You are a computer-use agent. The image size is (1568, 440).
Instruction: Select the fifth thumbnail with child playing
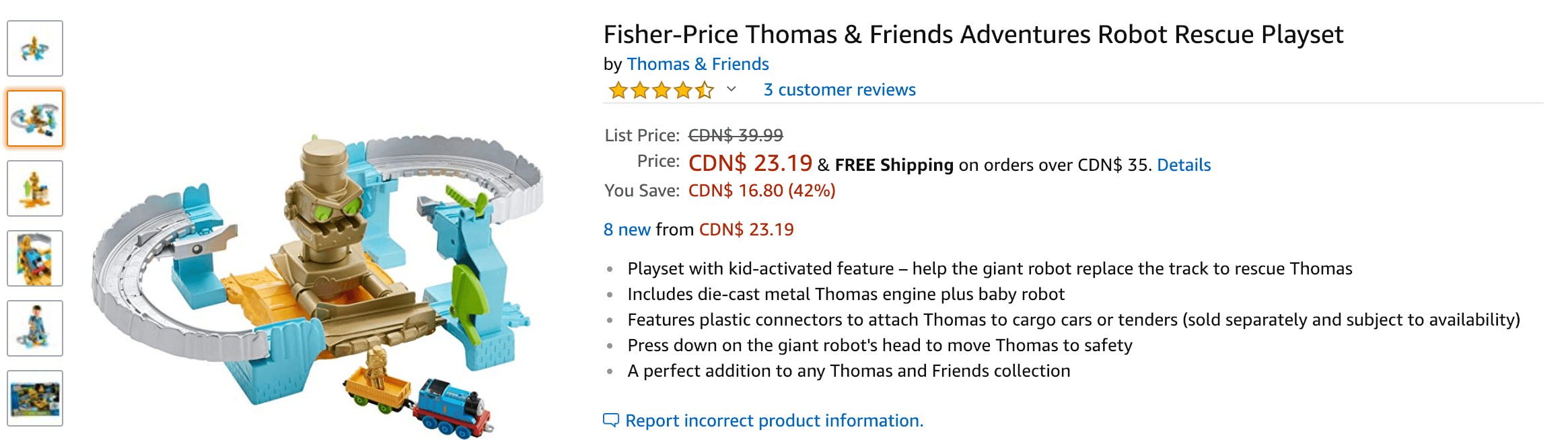(x=35, y=328)
